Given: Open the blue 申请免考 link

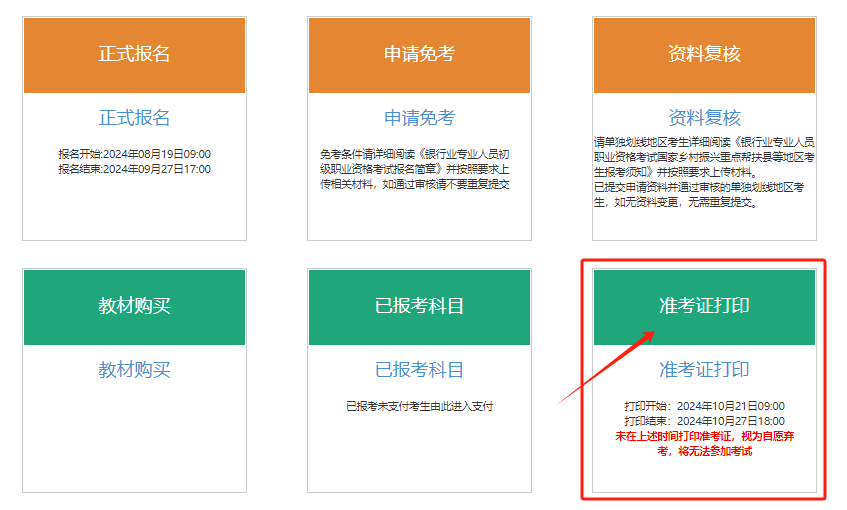Looking at the screenshot, I should 419,118.
